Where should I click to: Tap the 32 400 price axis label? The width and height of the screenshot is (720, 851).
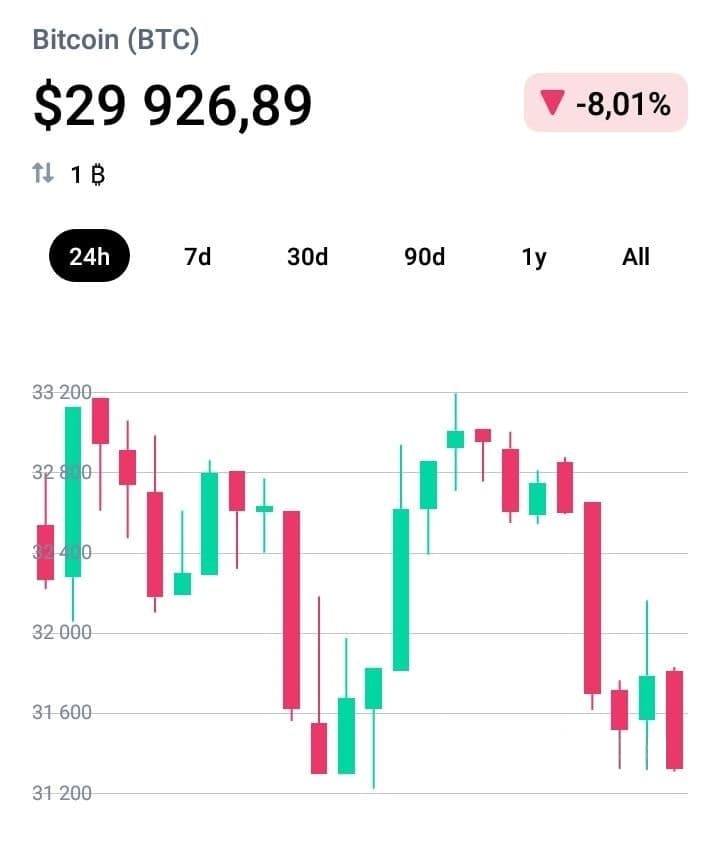tap(62, 552)
